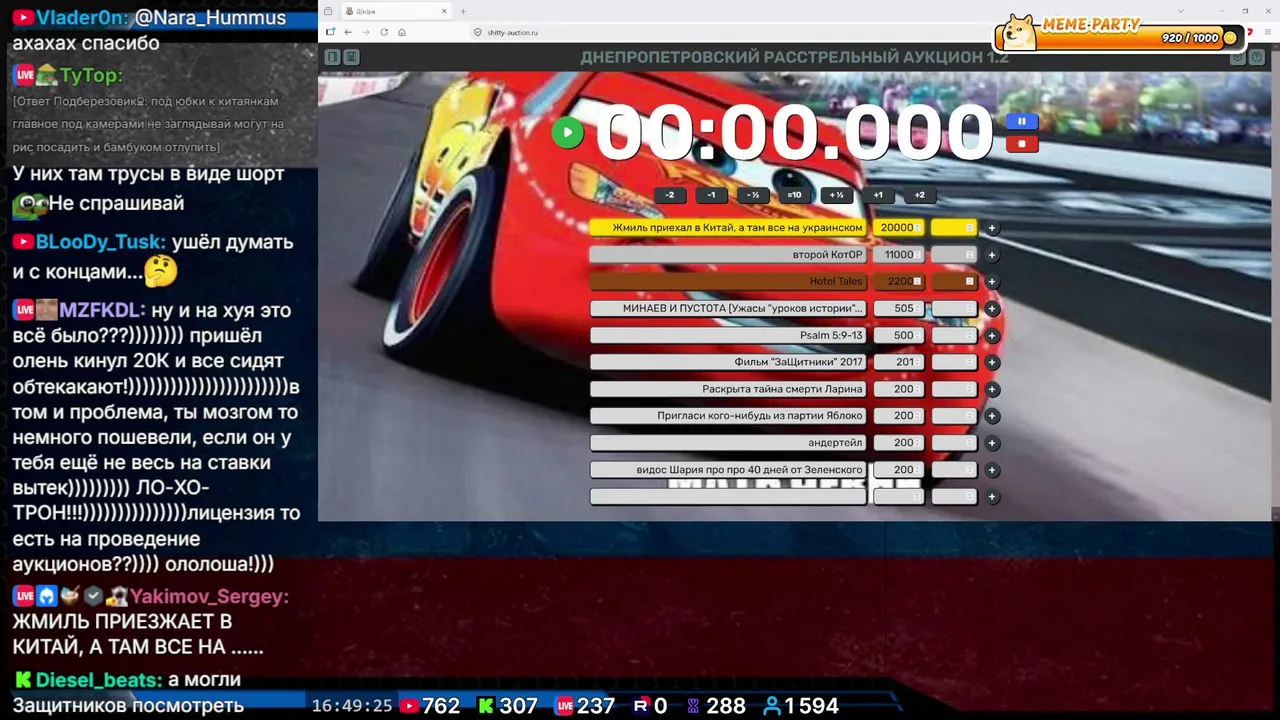Select the lot name 'Жмиль приехал в Китай' field

728,228
